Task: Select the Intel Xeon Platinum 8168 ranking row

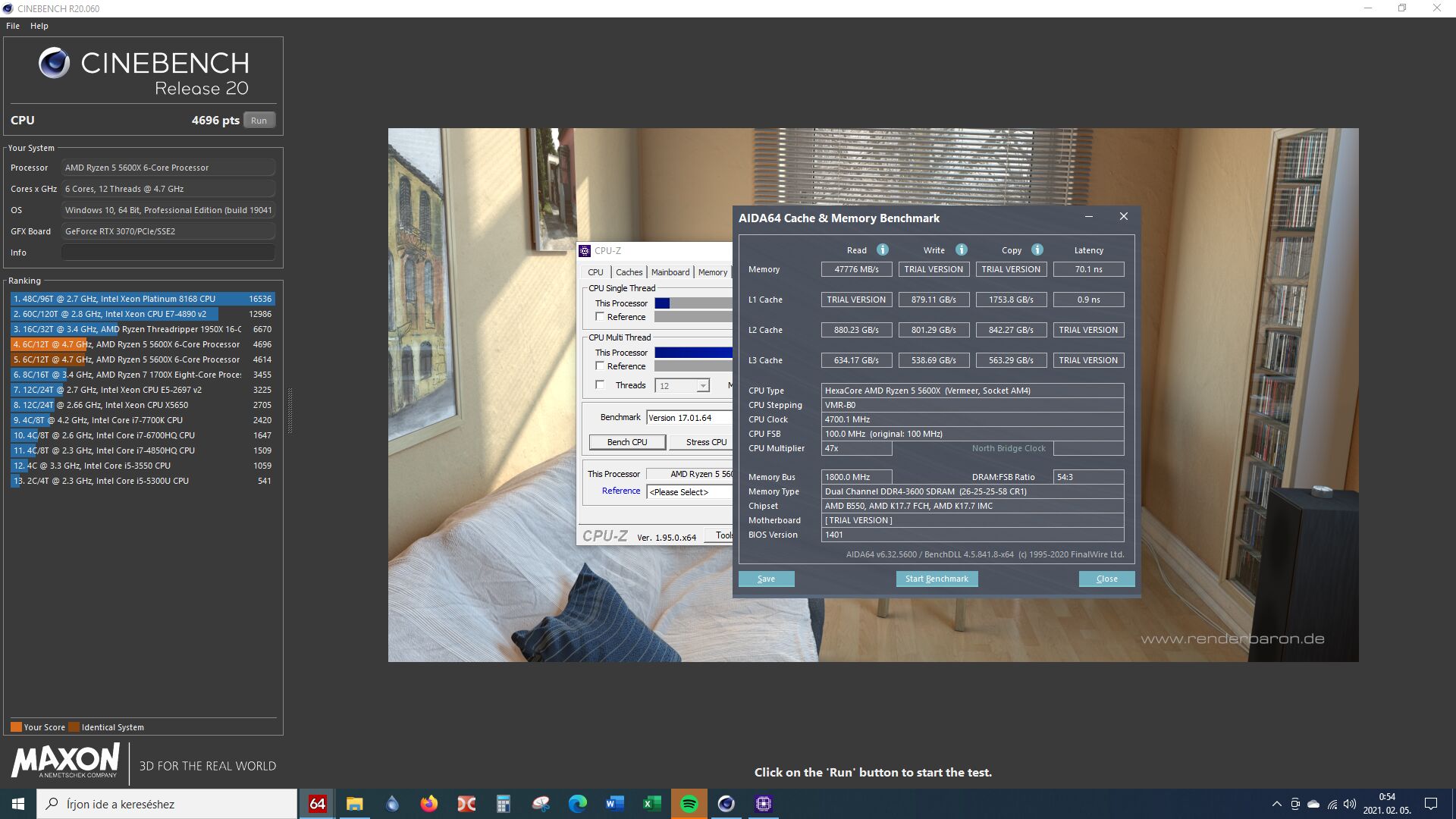Action: coord(143,299)
